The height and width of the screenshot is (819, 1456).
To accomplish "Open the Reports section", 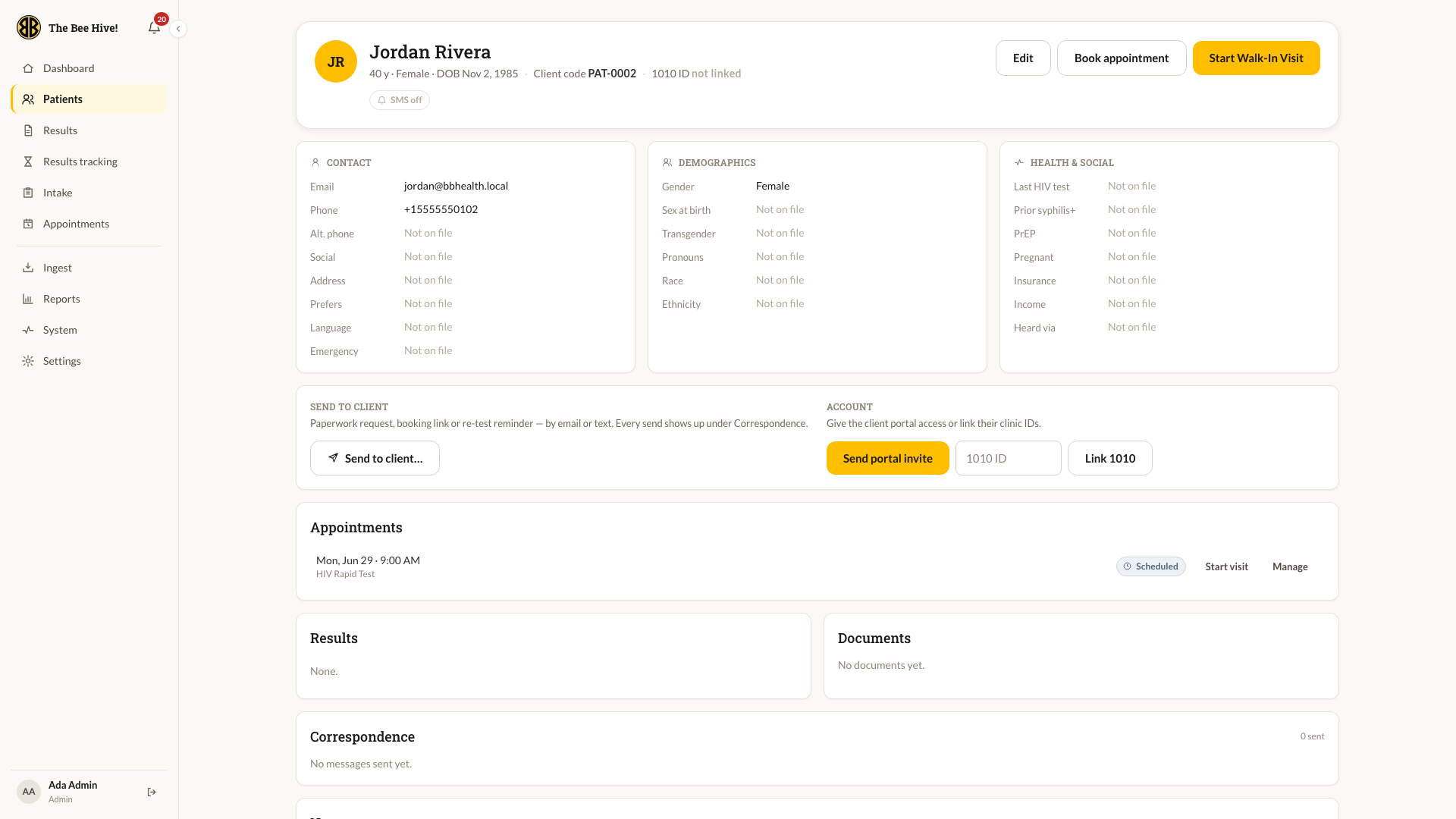I will point(89,299).
